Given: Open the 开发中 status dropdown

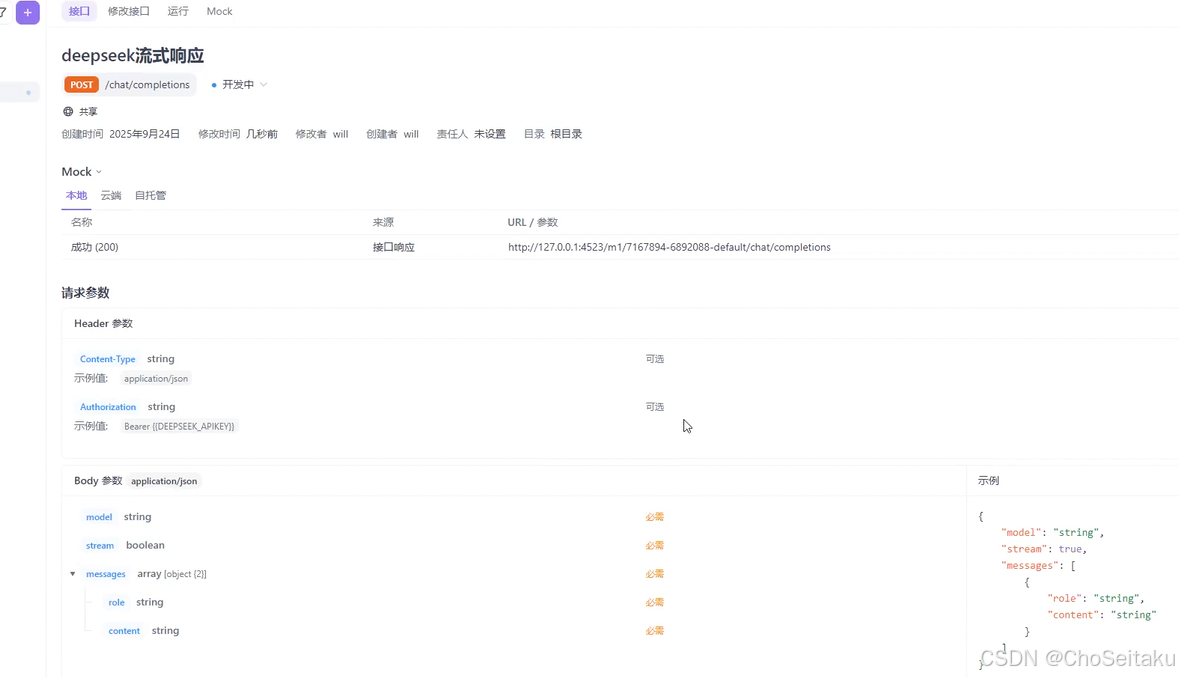Looking at the screenshot, I should pyautogui.click(x=239, y=85).
